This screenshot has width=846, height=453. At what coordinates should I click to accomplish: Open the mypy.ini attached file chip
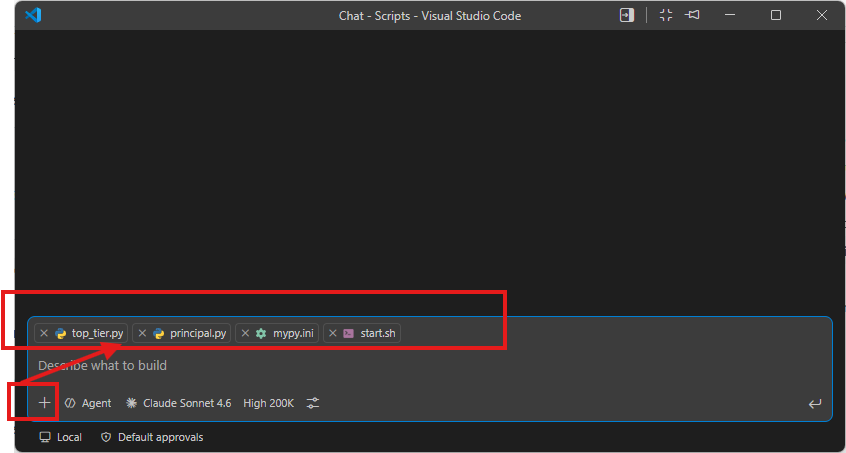tap(277, 333)
